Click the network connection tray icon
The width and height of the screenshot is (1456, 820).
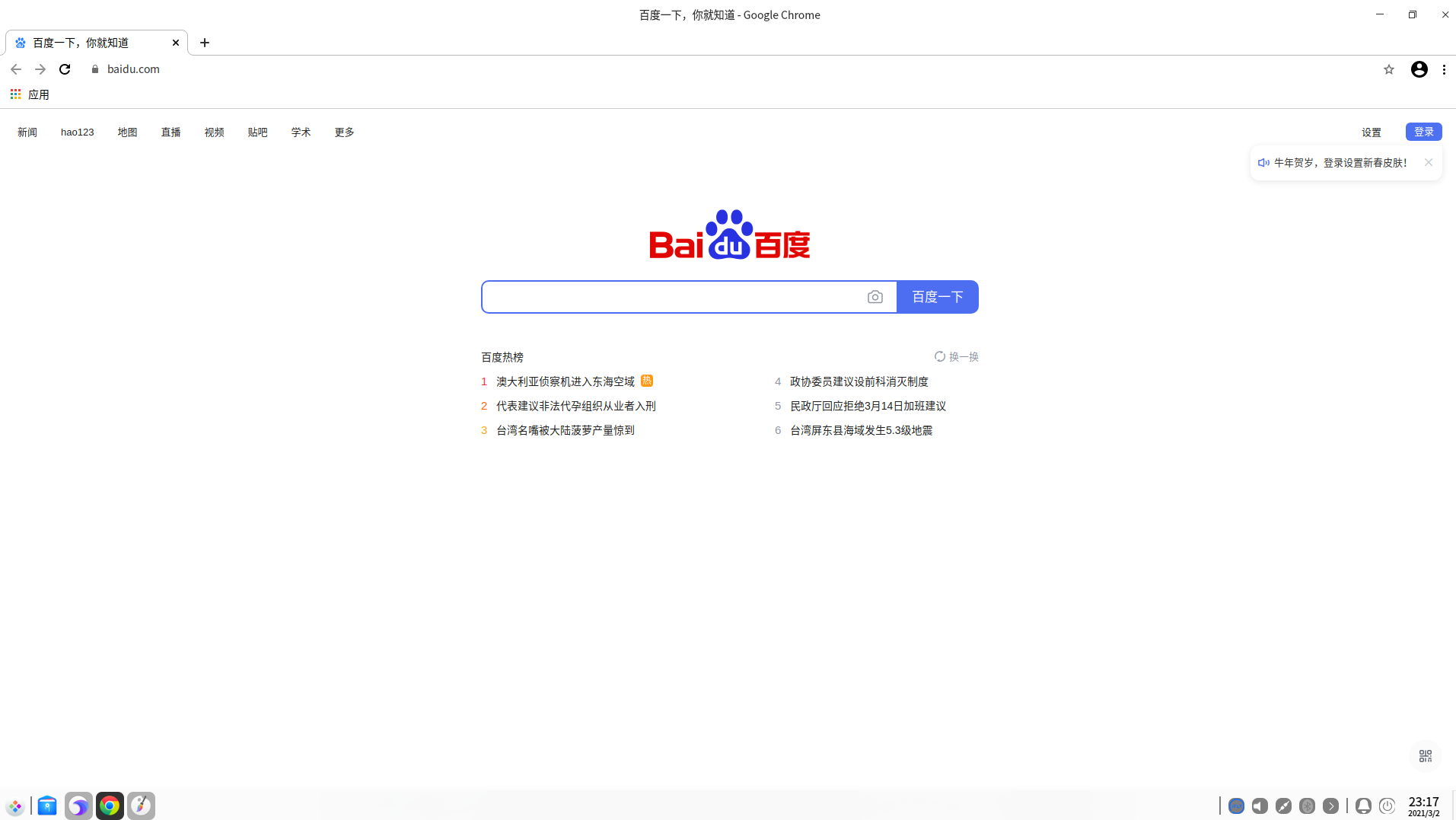[x=1283, y=806]
